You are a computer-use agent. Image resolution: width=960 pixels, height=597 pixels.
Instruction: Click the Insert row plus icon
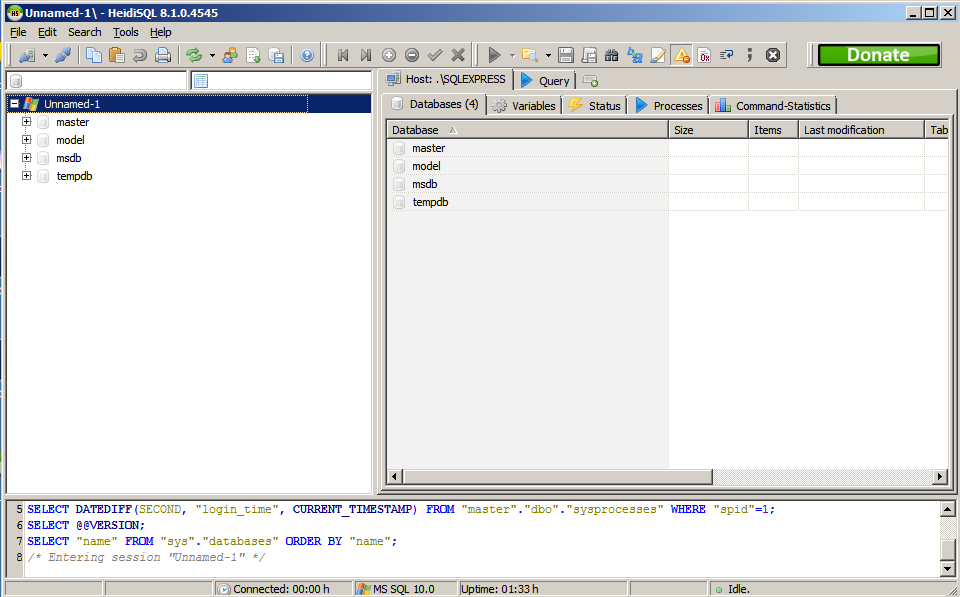389,56
